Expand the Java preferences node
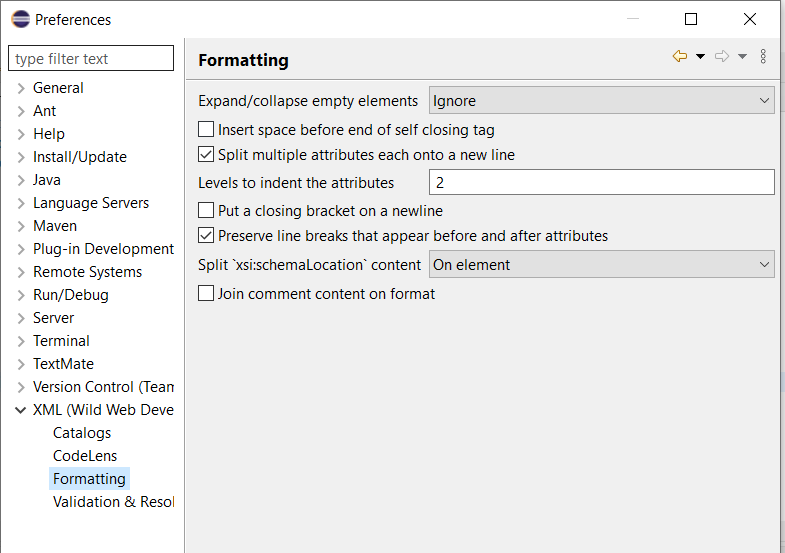The height and width of the screenshot is (553, 785). point(21,180)
